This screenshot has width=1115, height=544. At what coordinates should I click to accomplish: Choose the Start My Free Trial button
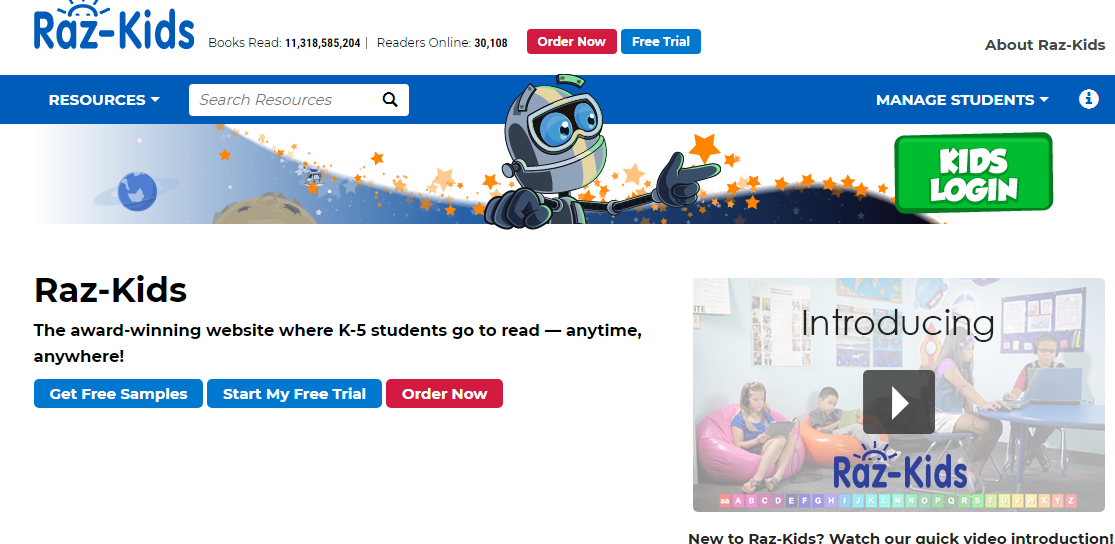coord(294,394)
